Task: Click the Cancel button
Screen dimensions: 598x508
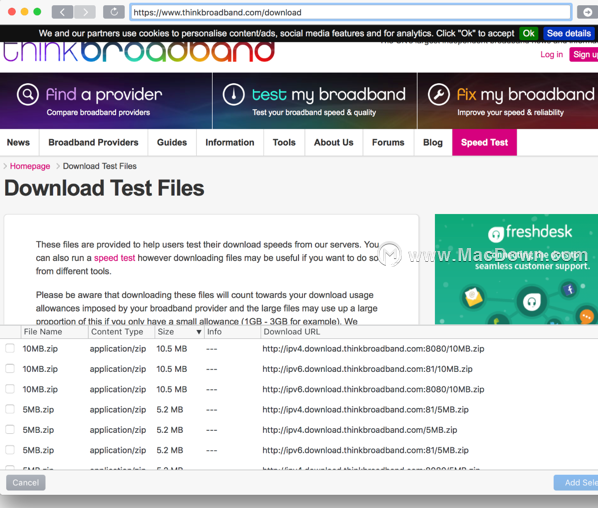Action: click(x=26, y=482)
